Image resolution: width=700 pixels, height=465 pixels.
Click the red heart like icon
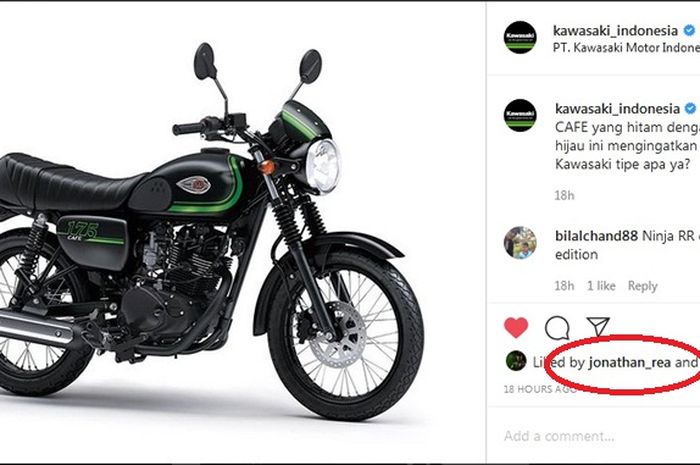pos(516,328)
